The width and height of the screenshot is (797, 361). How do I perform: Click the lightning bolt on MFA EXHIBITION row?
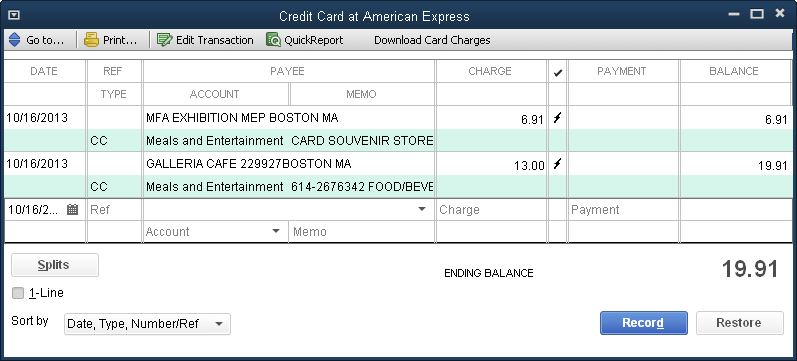click(x=558, y=118)
